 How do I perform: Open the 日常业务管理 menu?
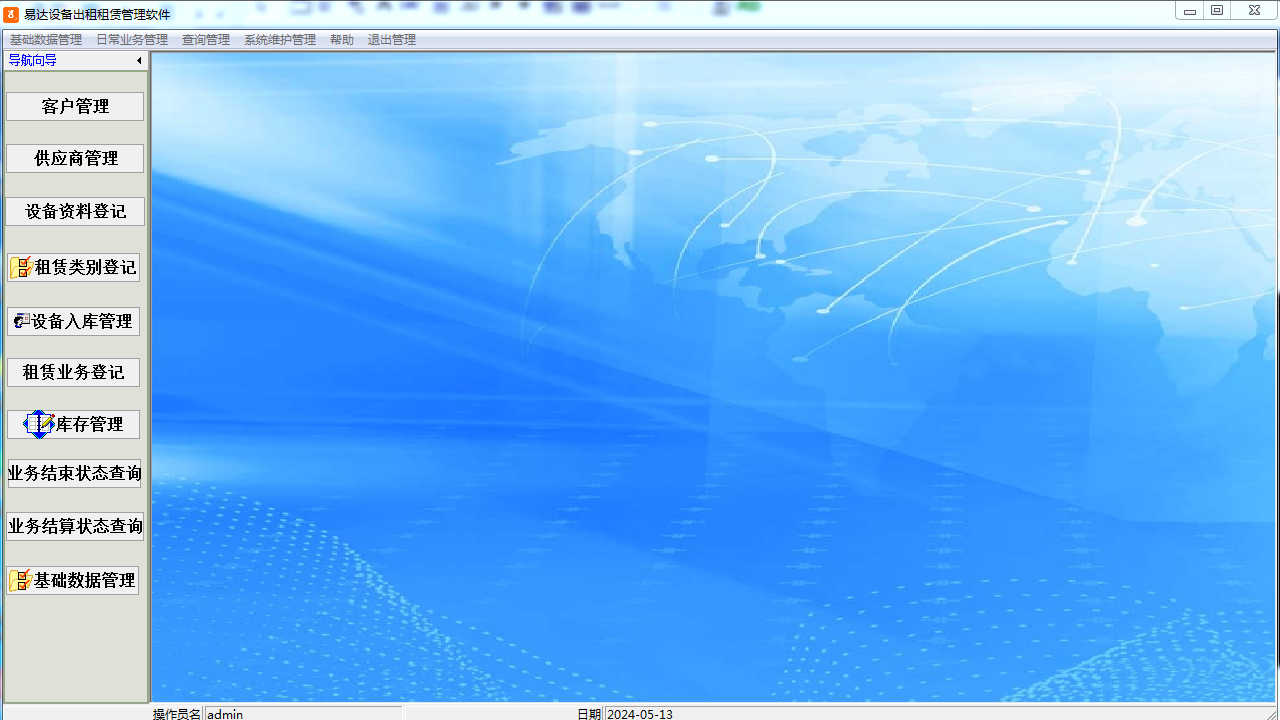[132, 40]
